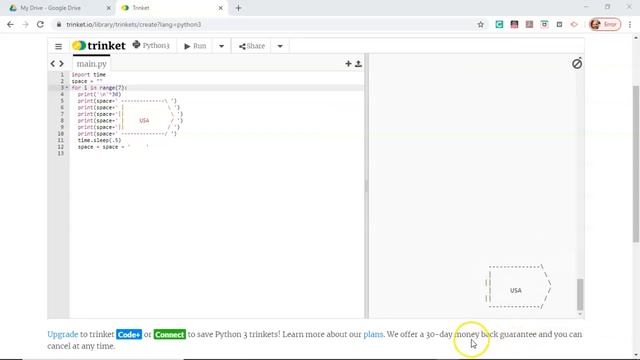Open a new browser tab
The image size is (640, 360).
[238, 8]
